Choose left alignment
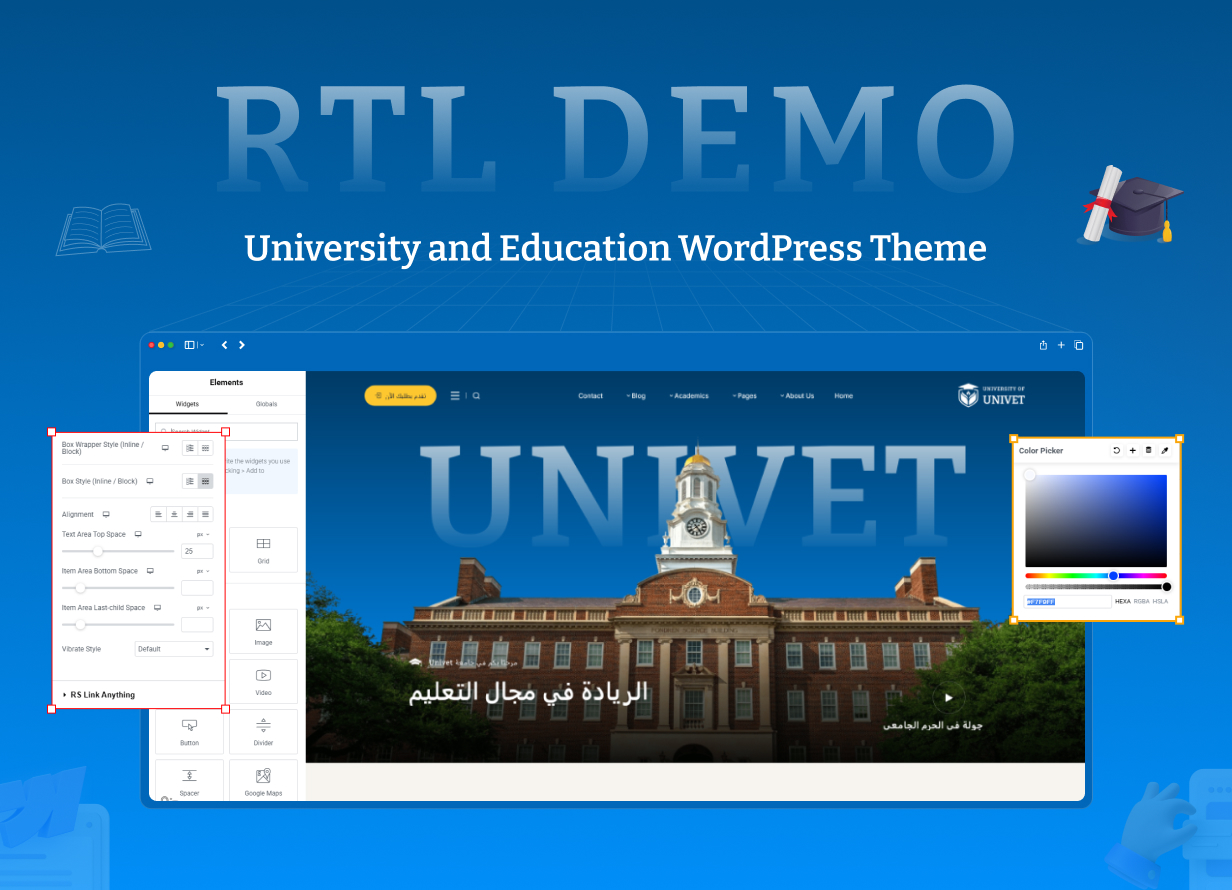The height and width of the screenshot is (890, 1232). click(x=158, y=514)
